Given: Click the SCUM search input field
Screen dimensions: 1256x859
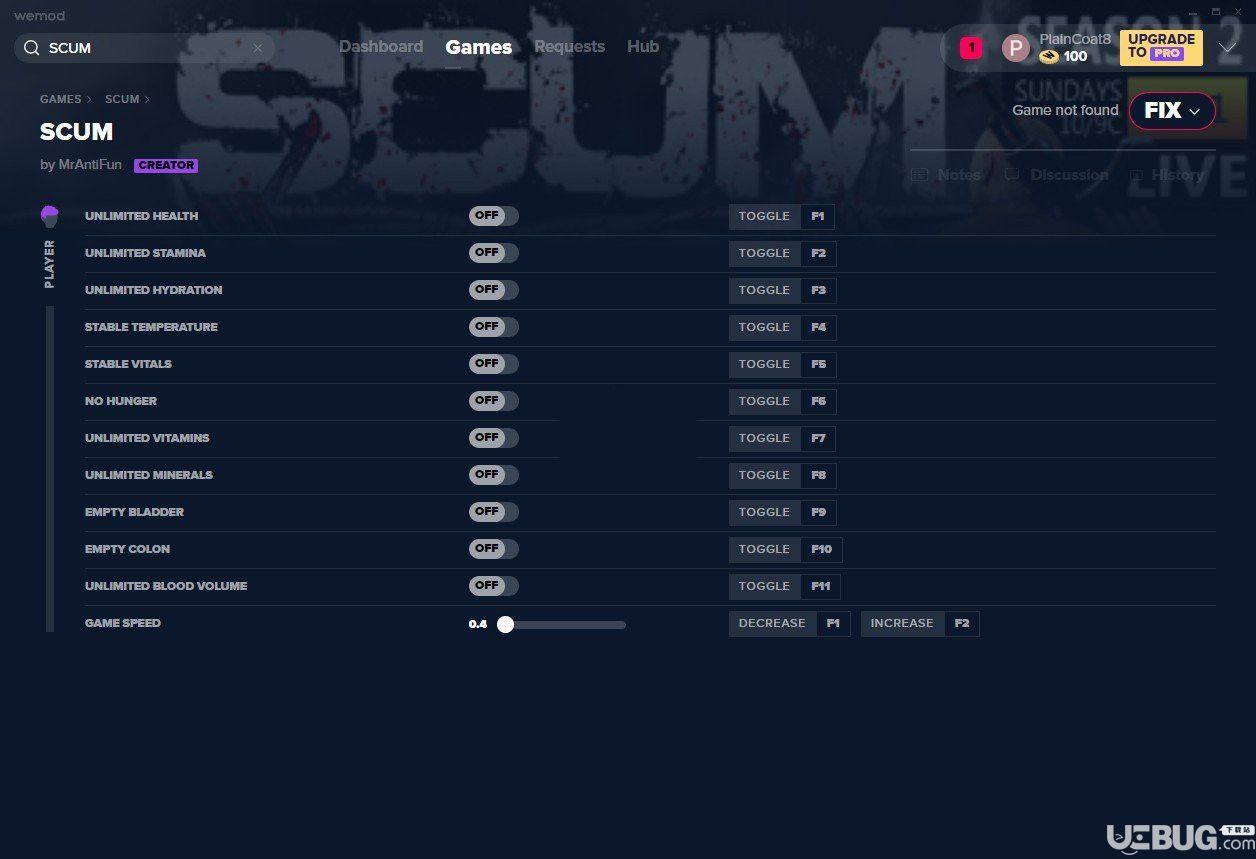Looking at the screenshot, I should coord(145,48).
